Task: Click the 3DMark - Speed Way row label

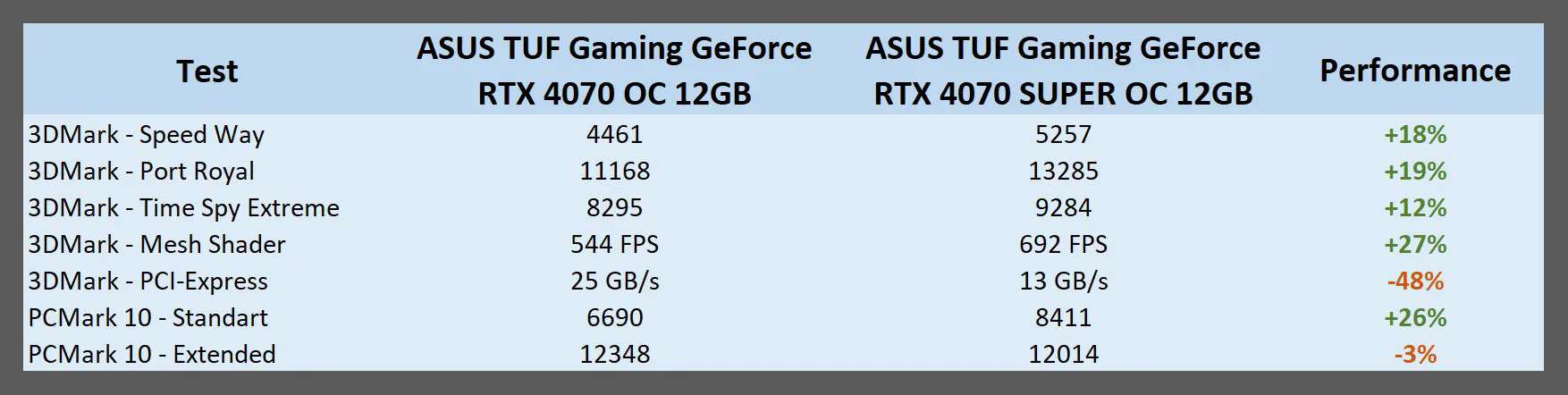Action: pyautogui.click(x=147, y=135)
